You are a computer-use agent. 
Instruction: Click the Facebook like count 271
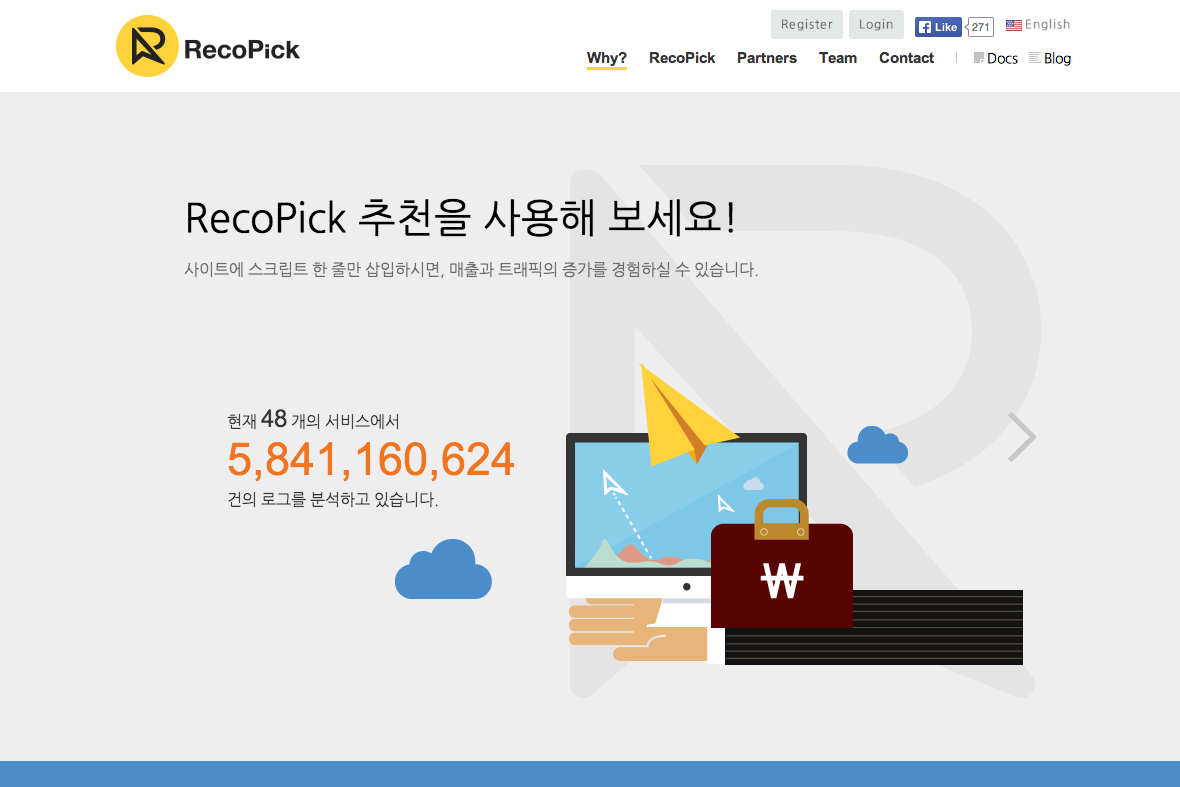click(980, 27)
